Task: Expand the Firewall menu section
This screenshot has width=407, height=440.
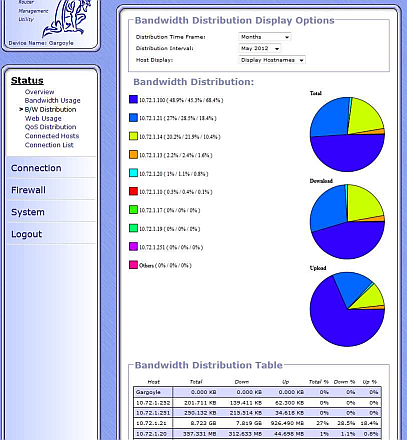Action: 28,190
